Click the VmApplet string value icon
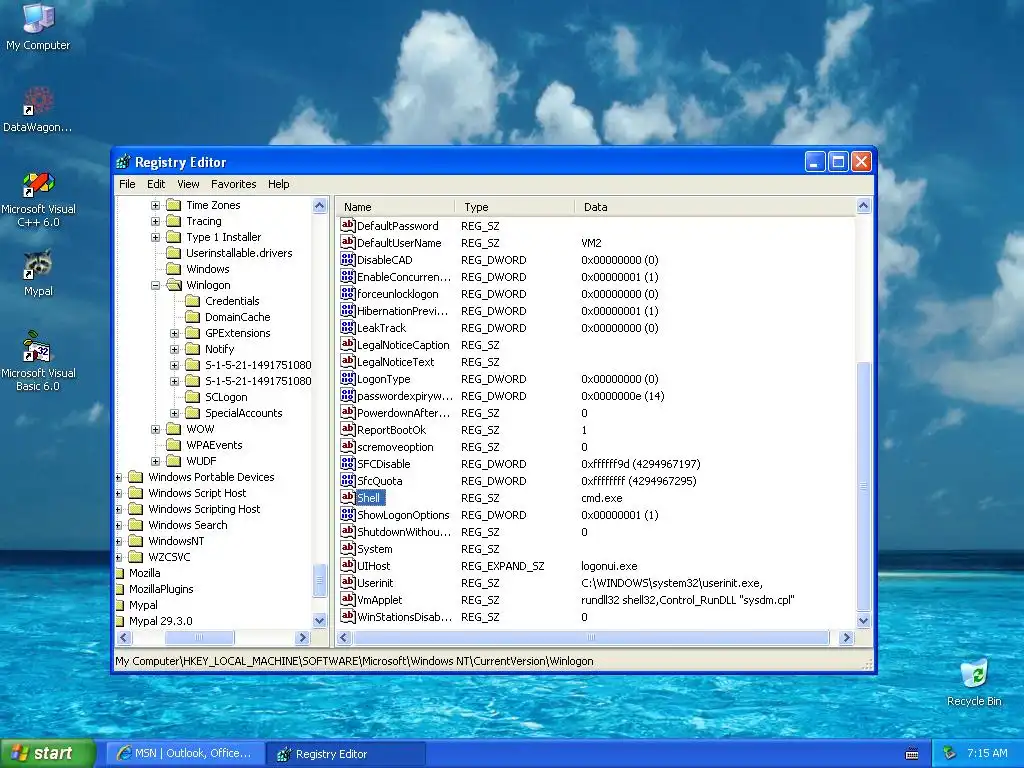Screen dimensions: 1024x768 [347, 599]
